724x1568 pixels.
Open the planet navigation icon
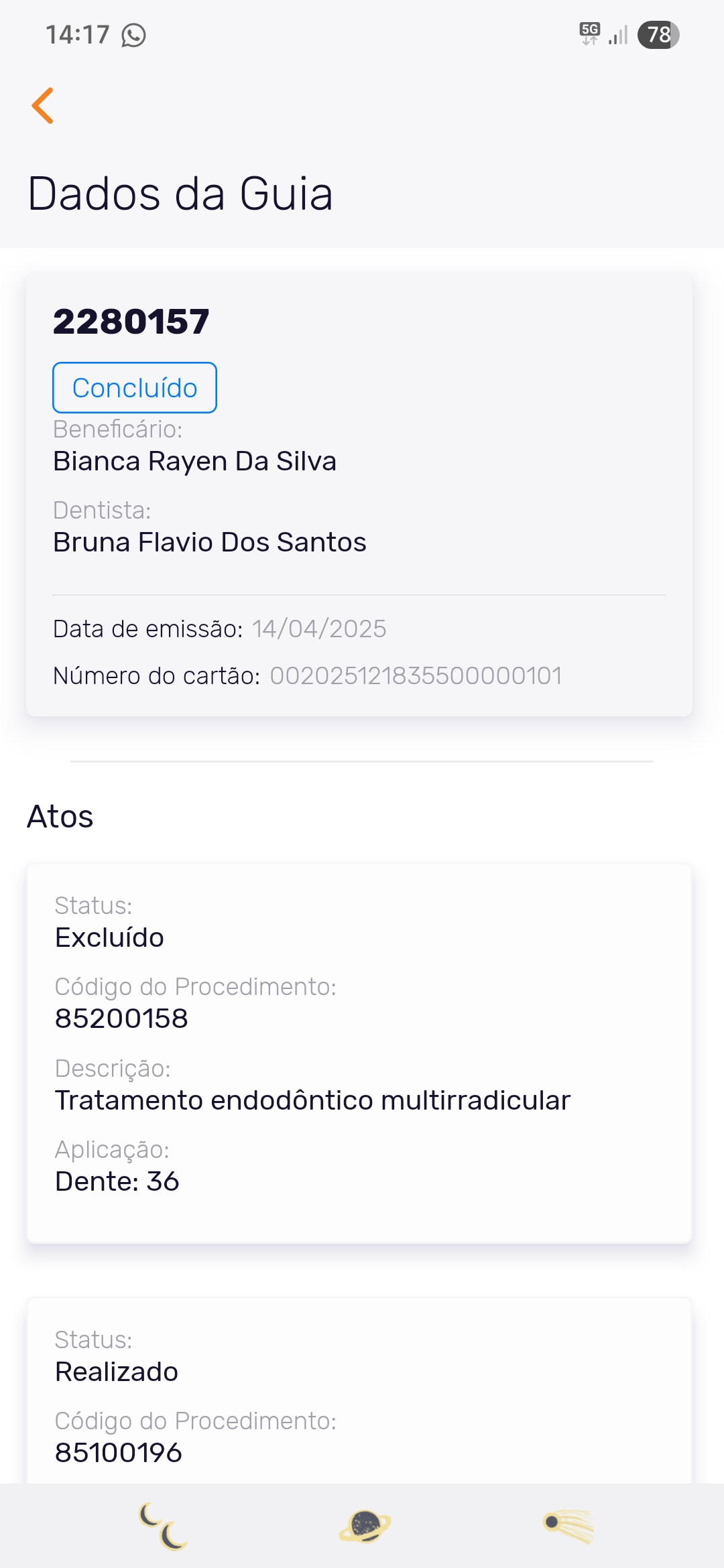point(365,1526)
